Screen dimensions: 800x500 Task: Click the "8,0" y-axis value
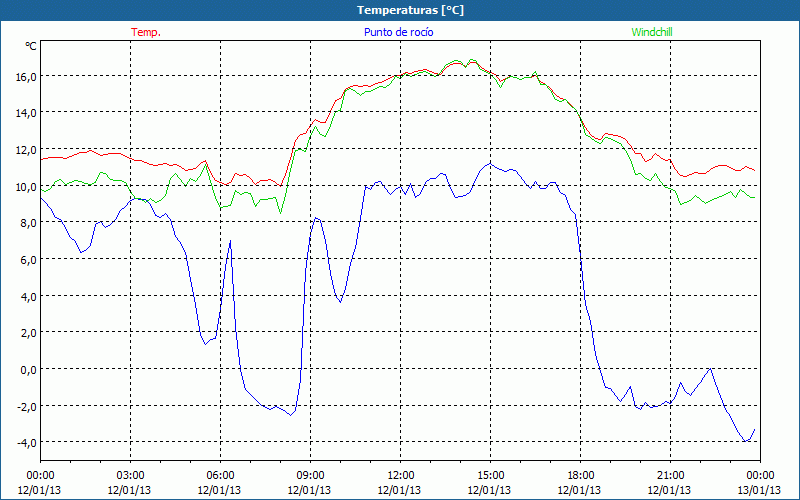(28, 222)
